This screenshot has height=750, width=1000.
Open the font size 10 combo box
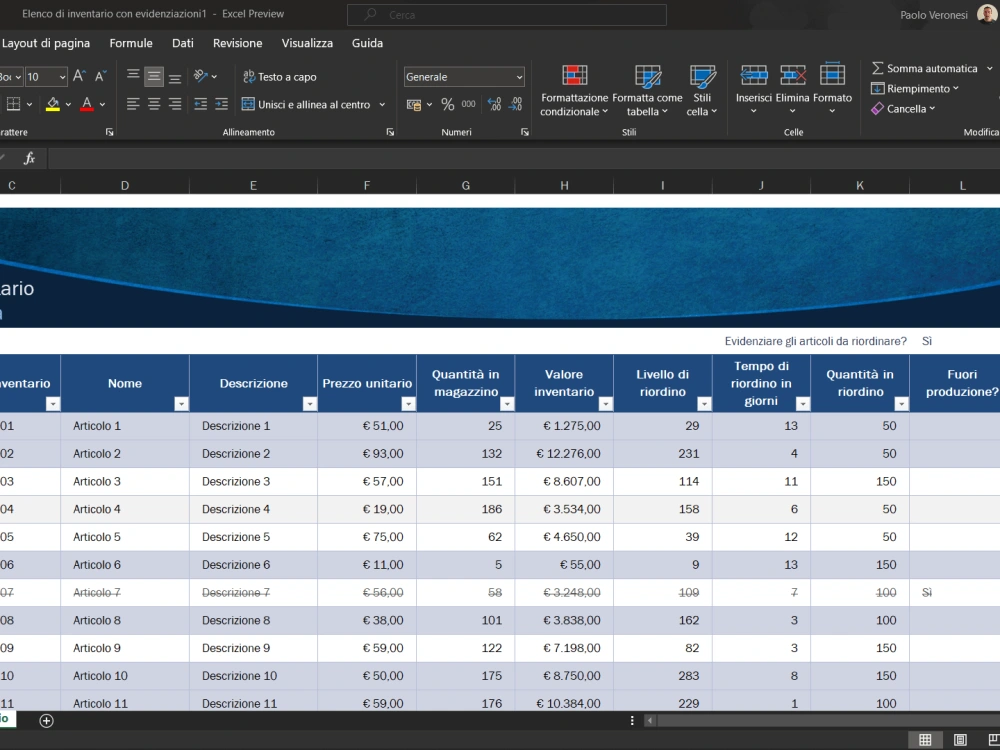46,77
